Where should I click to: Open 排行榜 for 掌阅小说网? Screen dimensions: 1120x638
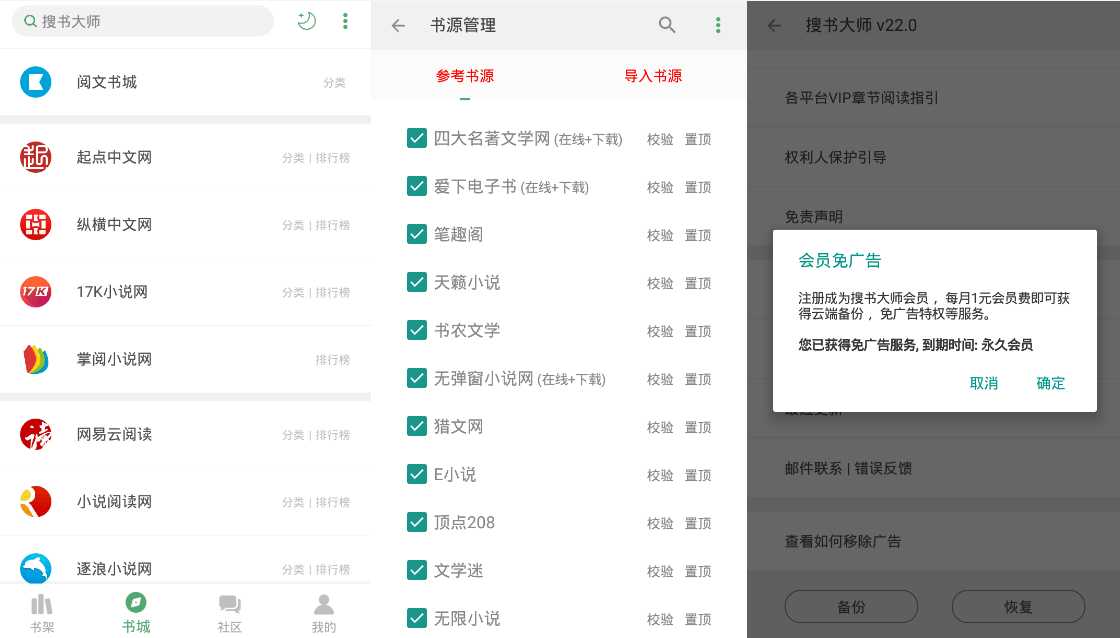click(333, 360)
